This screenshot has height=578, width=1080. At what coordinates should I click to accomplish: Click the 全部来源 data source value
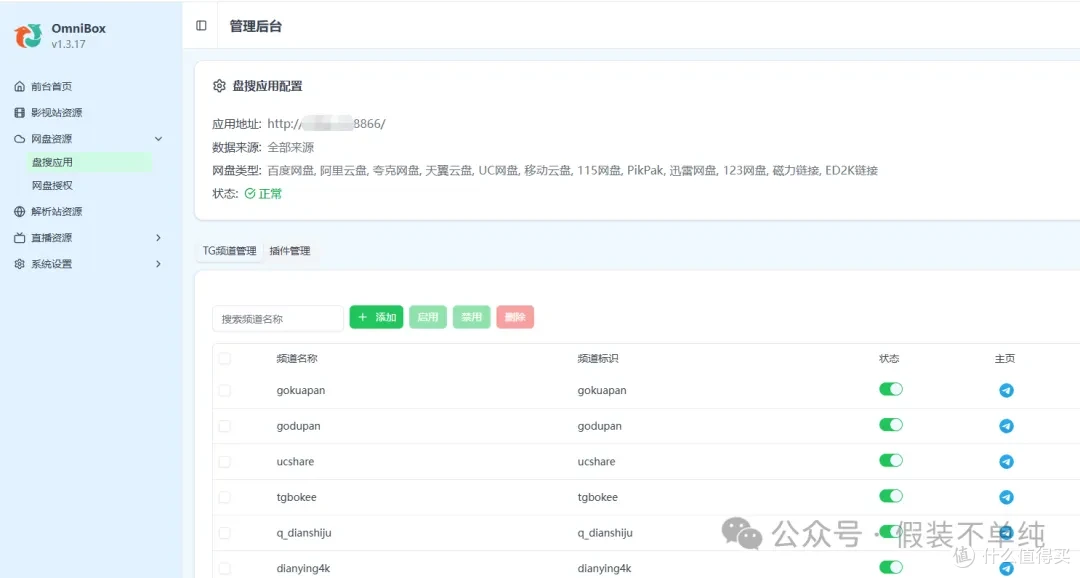coord(291,147)
